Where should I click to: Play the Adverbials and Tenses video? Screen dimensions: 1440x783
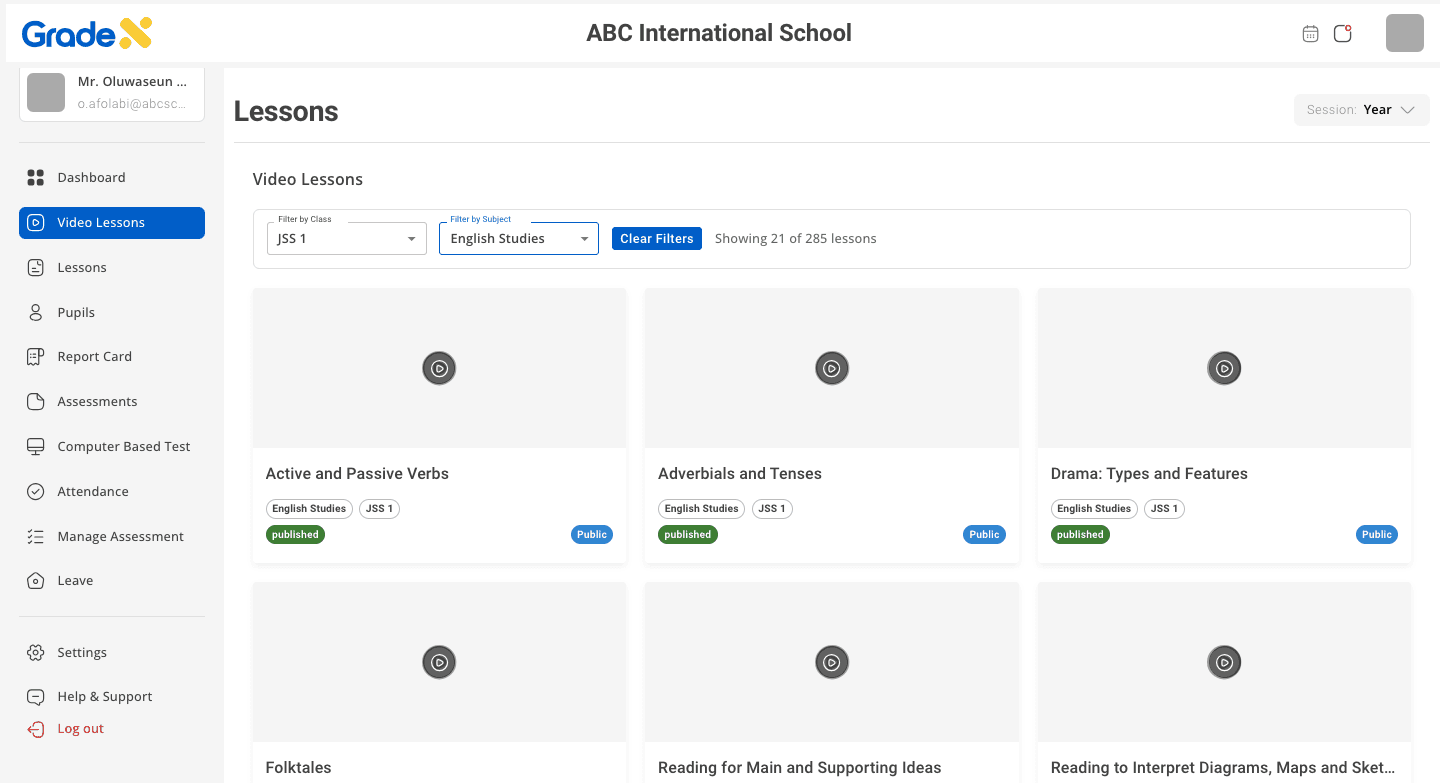[831, 368]
